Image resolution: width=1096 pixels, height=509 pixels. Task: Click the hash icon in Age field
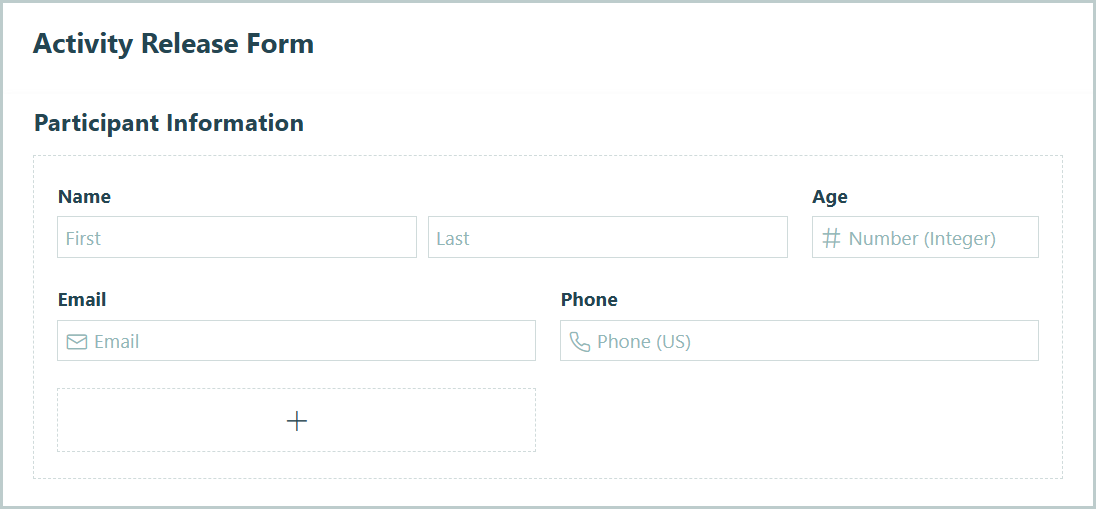[x=831, y=238]
